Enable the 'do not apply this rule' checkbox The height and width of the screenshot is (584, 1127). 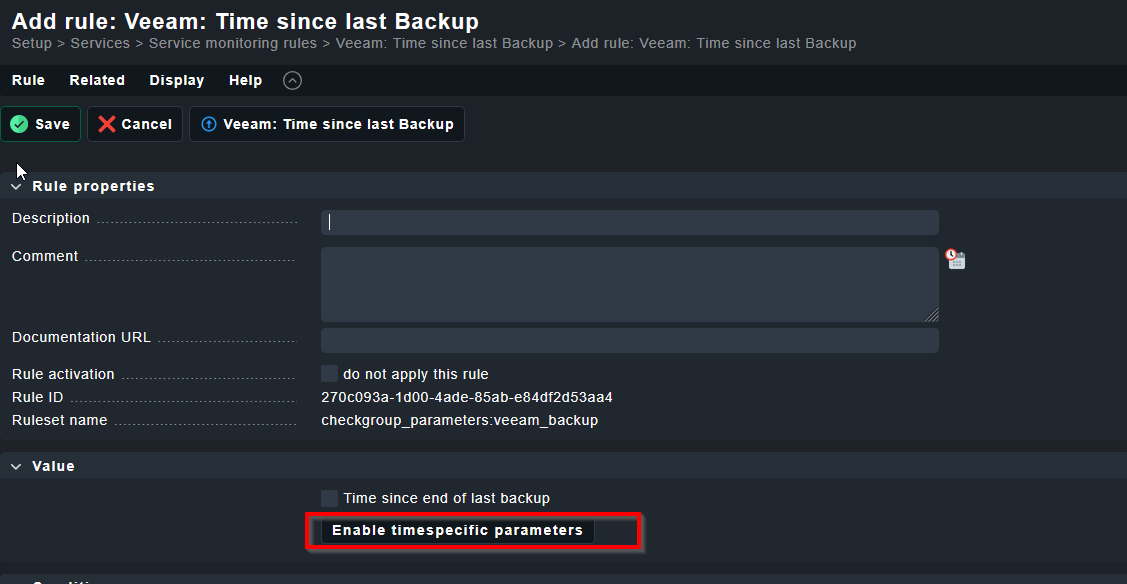[x=330, y=374]
